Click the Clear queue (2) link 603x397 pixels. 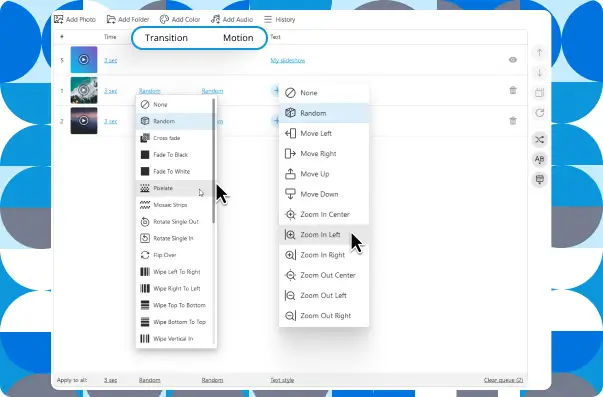[503, 380]
